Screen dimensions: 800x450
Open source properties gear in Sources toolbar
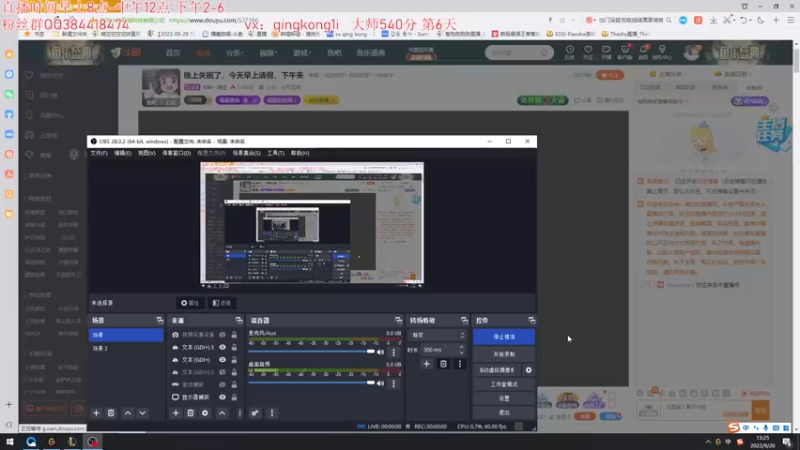[x=205, y=413]
